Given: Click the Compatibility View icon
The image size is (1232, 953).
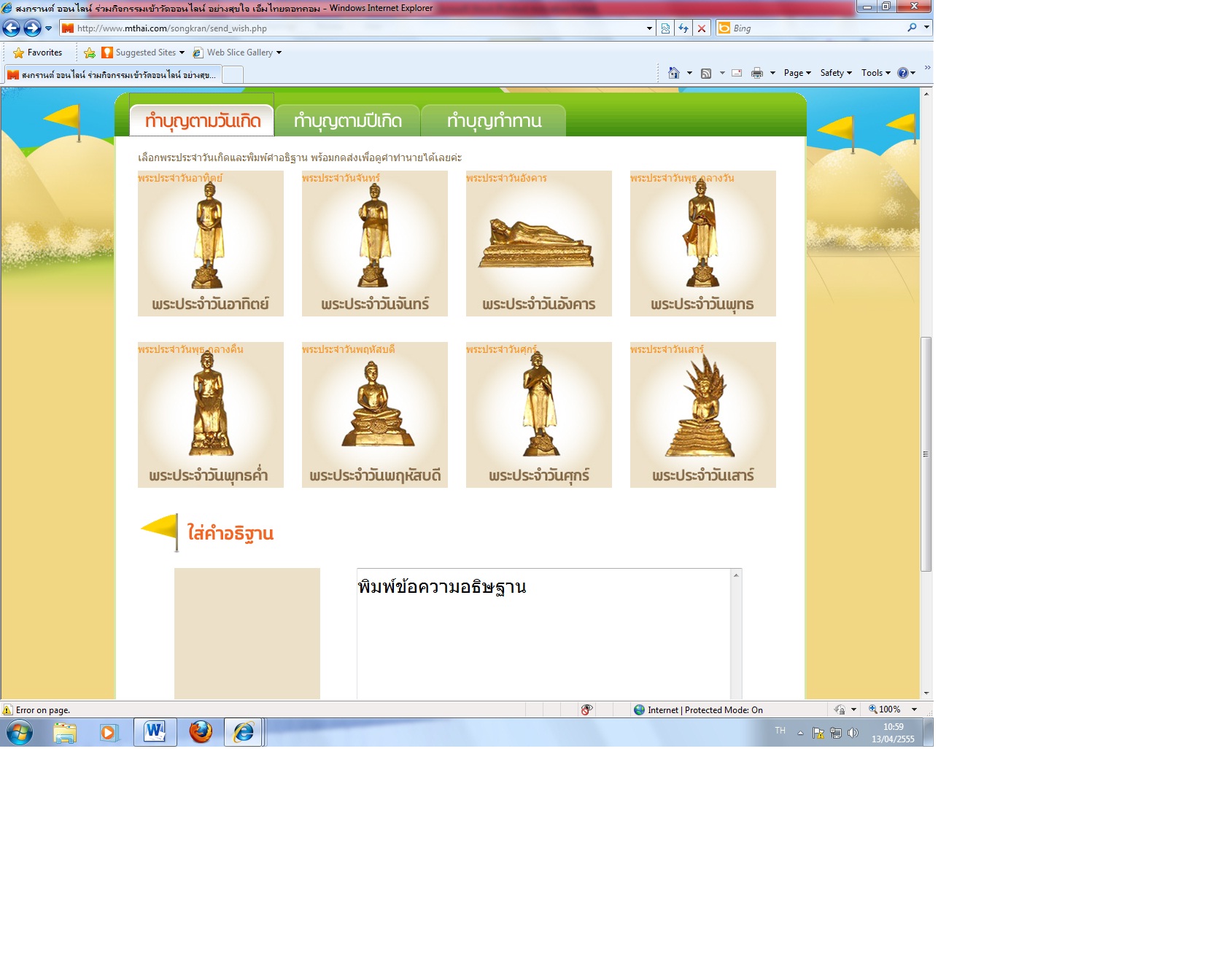Looking at the screenshot, I should (665, 28).
